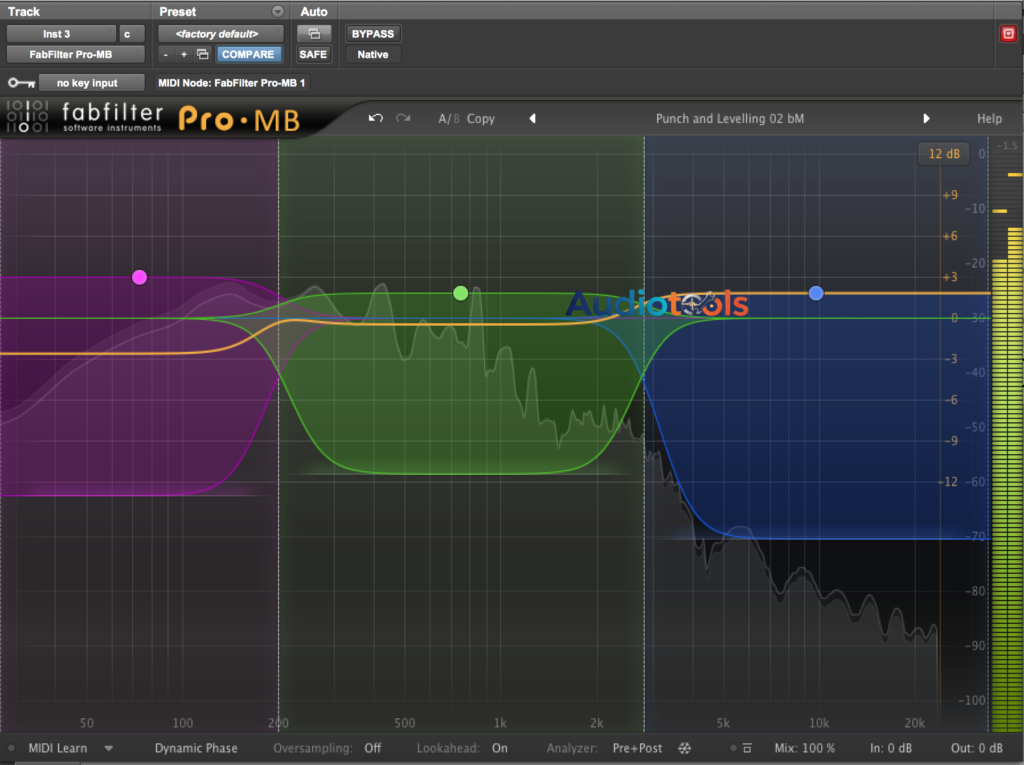Turn Lookahead off
The height and width of the screenshot is (765, 1024).
tap(499, 747)
